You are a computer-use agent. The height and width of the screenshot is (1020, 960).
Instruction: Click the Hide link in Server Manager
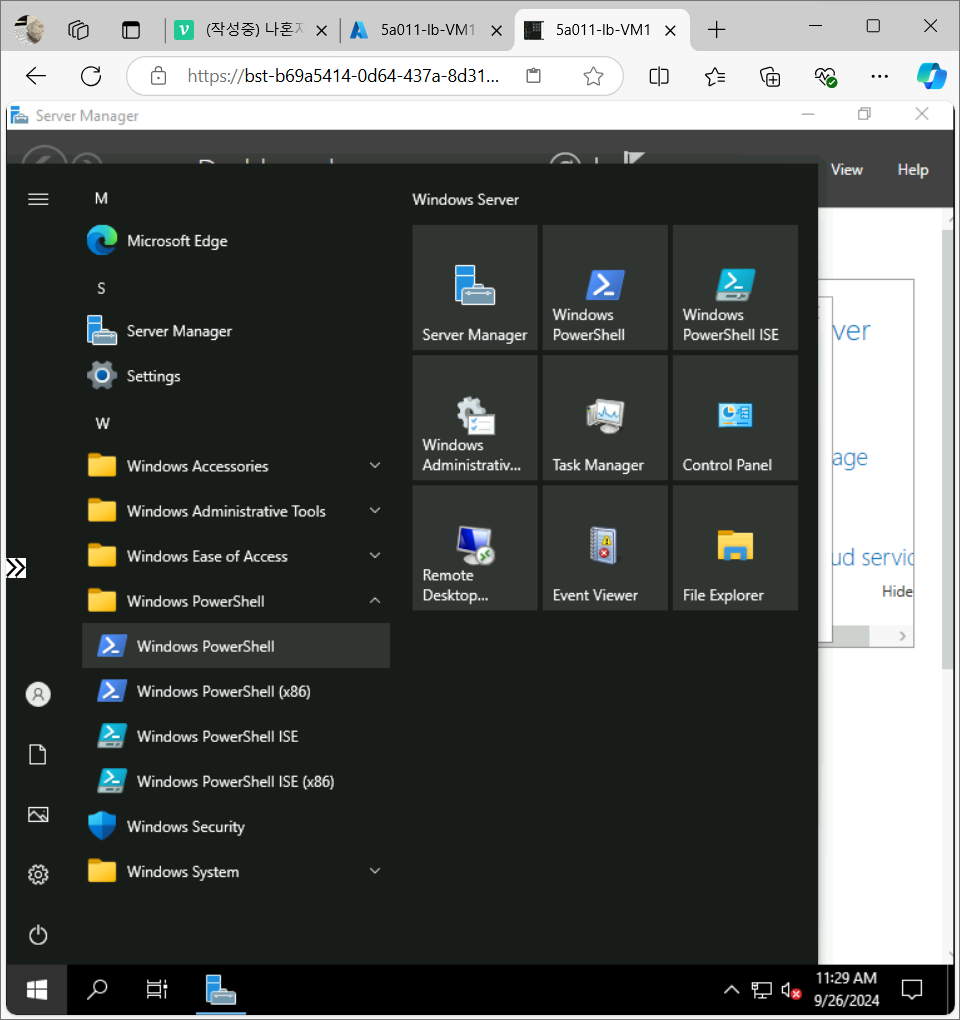(x=898, y=591)
